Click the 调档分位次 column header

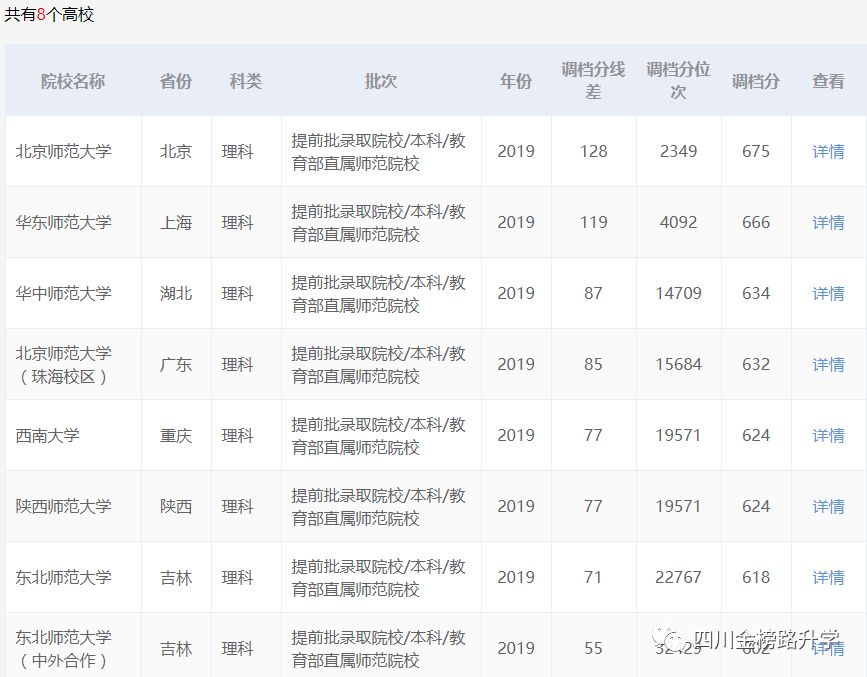pos(678,81)
